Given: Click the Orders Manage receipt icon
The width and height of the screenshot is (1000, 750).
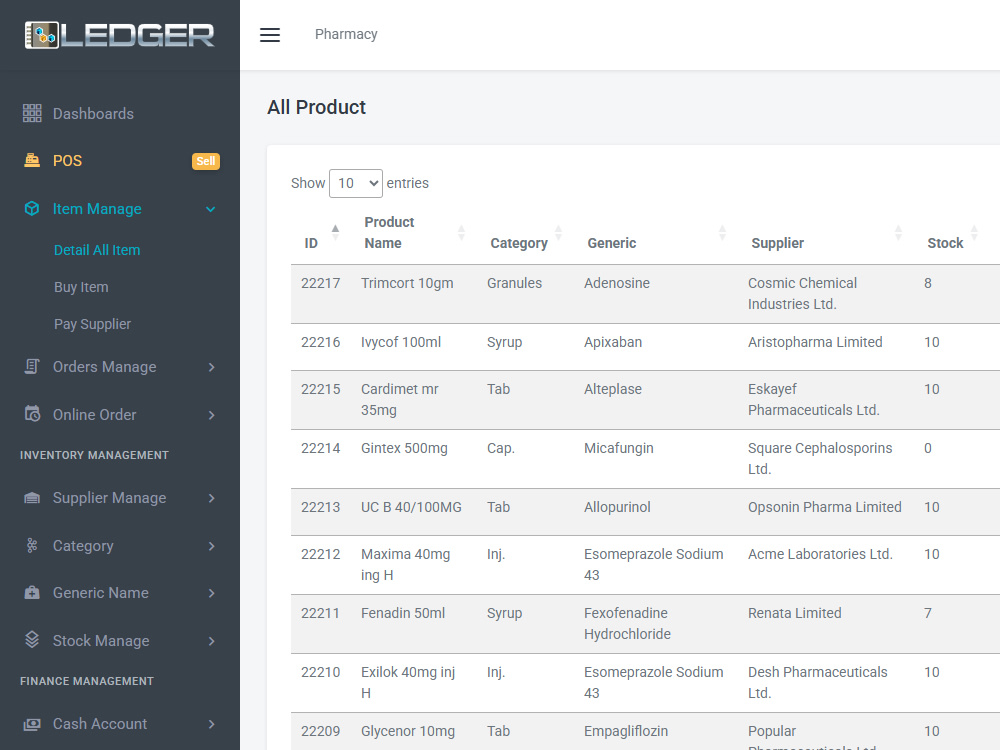Looking at the screenshot, I should click(32, 367).
